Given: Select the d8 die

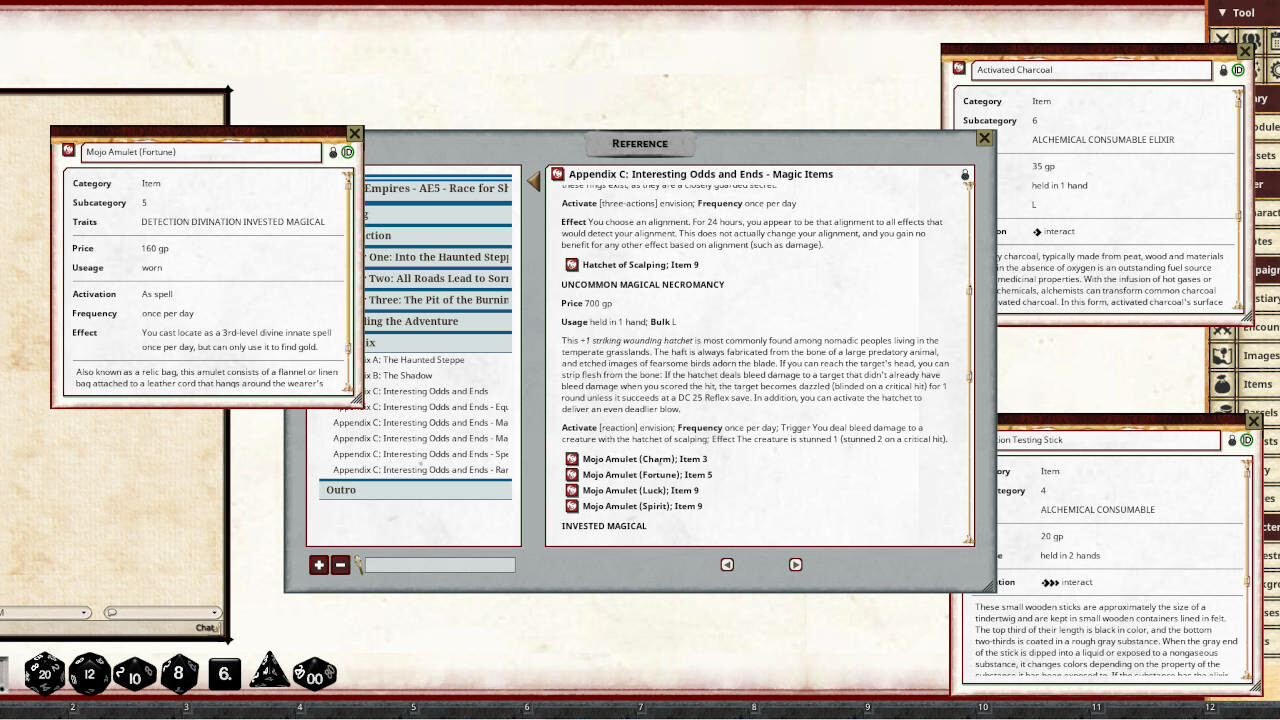Looking at the screenshot, I should [x=180, y=673].
